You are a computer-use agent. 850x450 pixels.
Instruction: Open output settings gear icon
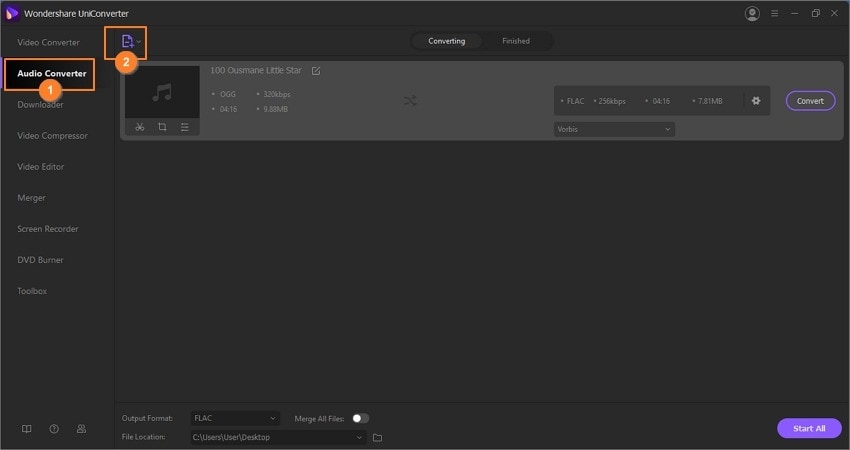pos(756,101)
